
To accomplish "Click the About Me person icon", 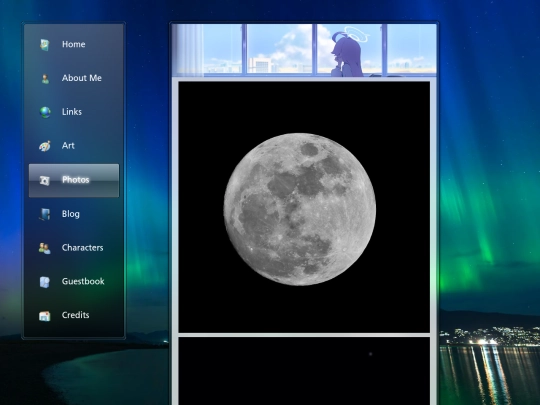I will (45, 79).
